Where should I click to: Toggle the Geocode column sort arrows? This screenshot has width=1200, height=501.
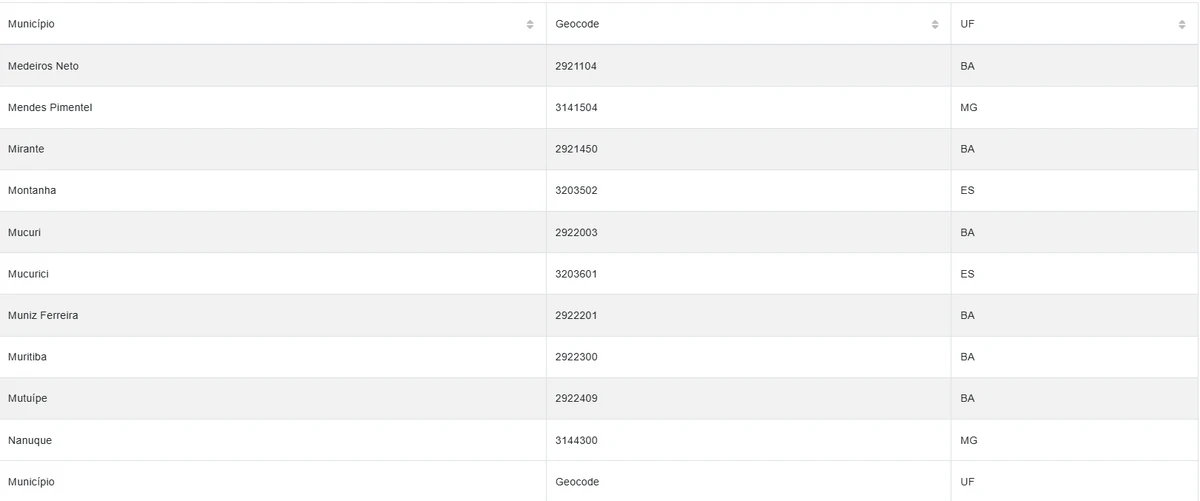click(x=935, y=24)
